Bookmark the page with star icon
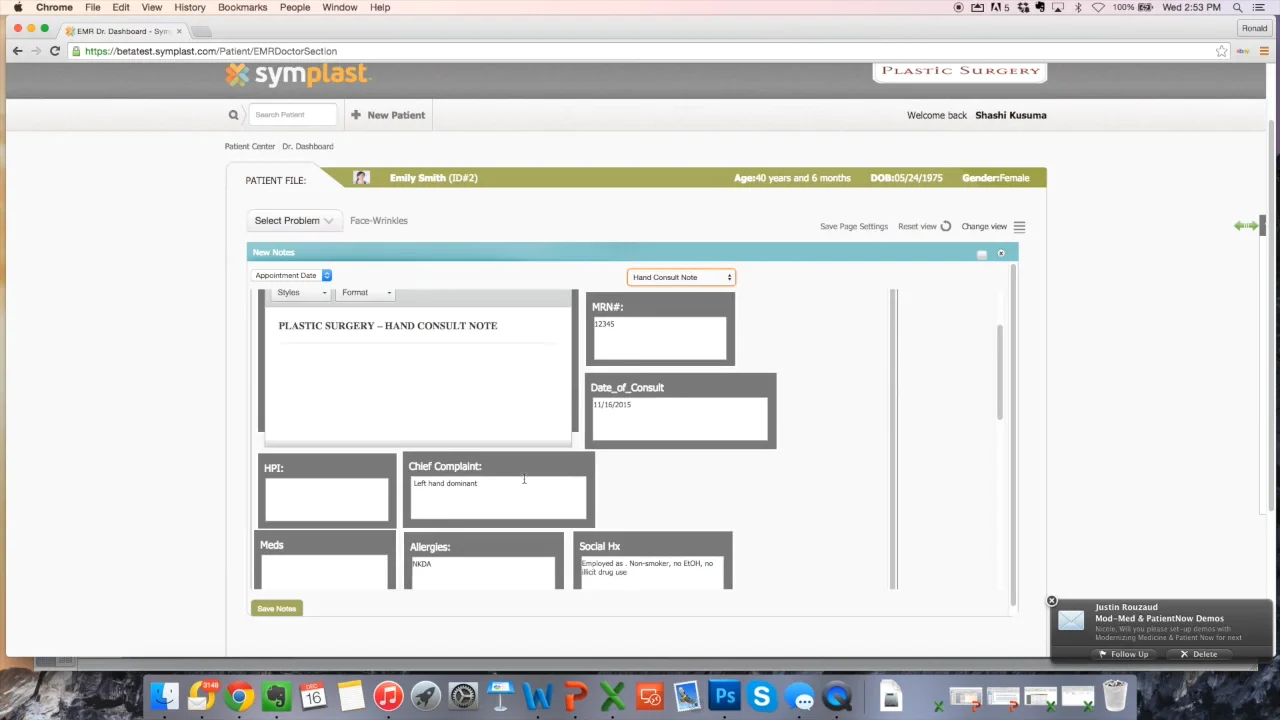The image size is (1280, 720). pyautogui.click(x=1221, y=51)
